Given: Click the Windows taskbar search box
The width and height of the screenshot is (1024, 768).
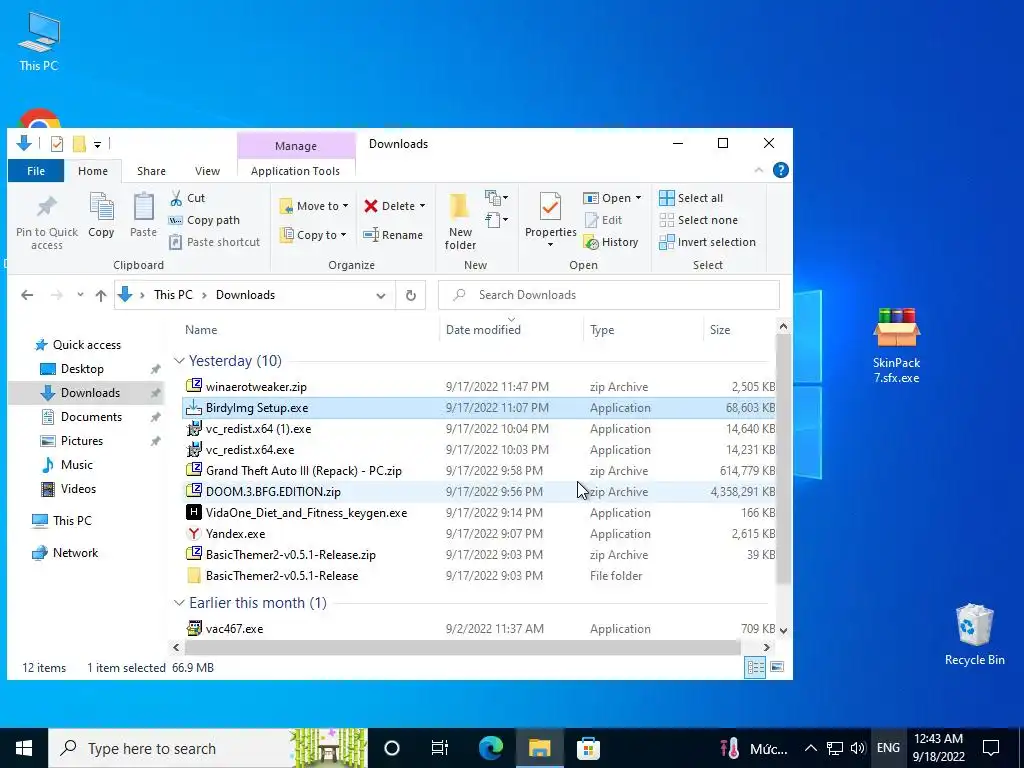Looking at the screenshot, I should pos(208,748).
